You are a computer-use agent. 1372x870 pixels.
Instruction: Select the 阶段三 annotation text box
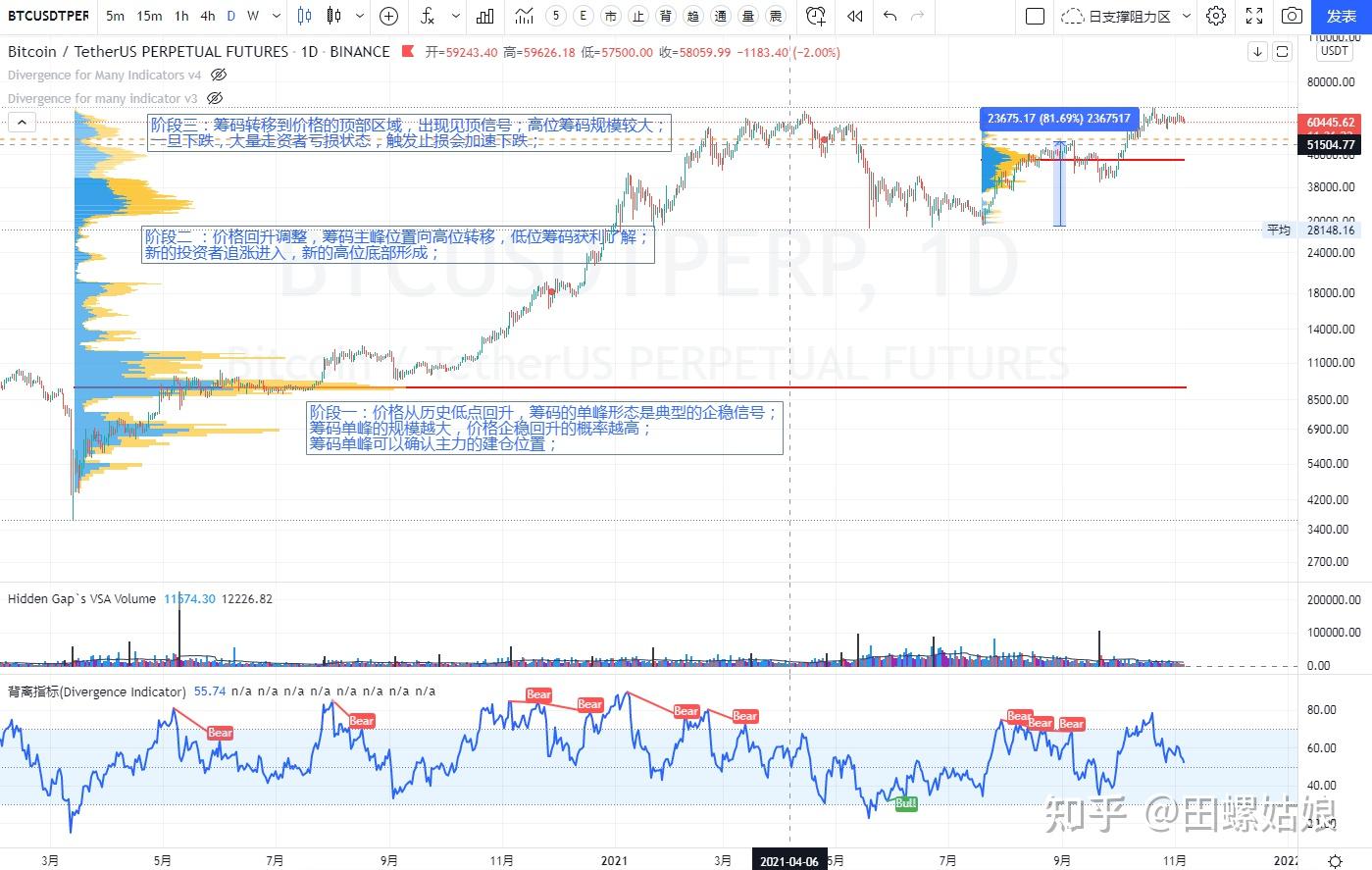[409, 132]
